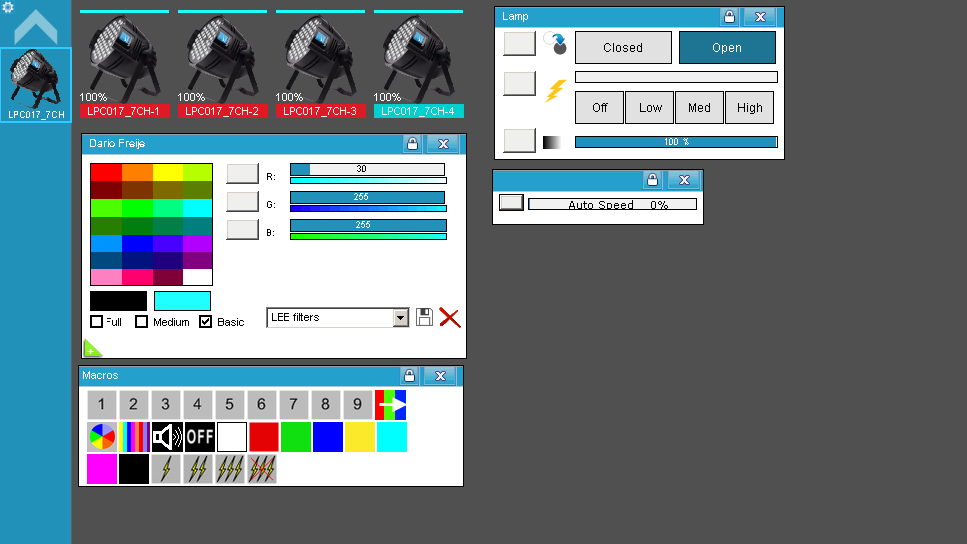Click the OFF macro icon
The image size is (967, 544).
(199, 437)
